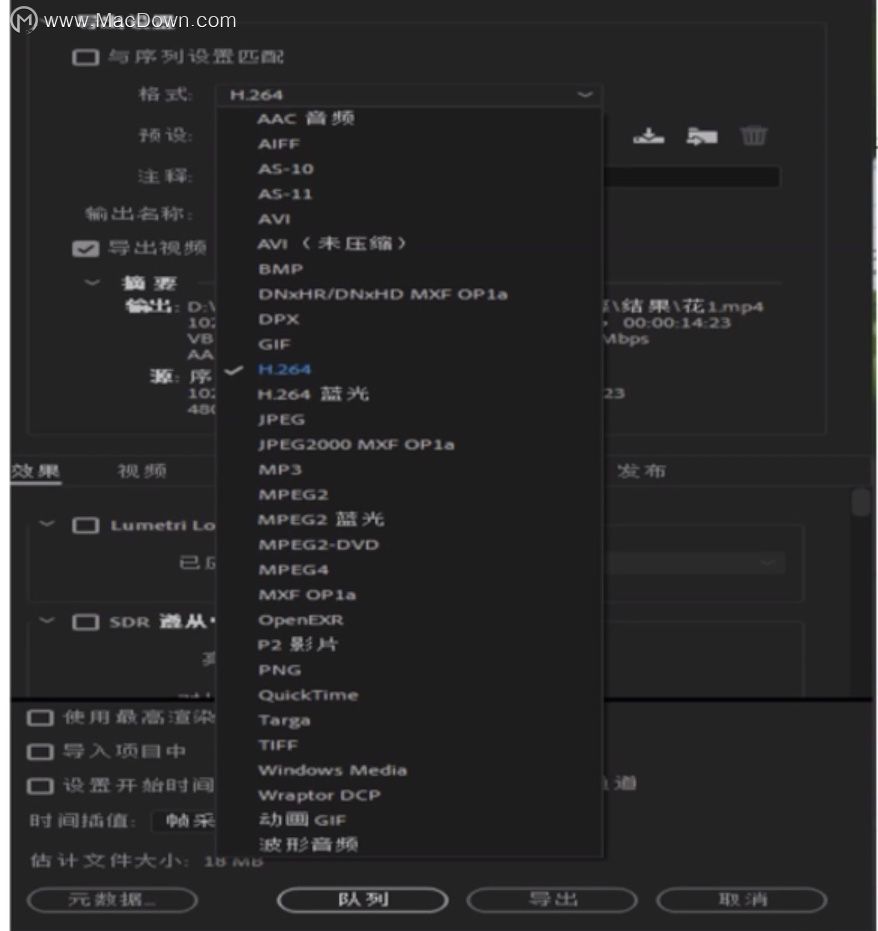This screenshot has height=931, width=878.
Task: Check 使用最高渲染 option
Action: coord(40,718)
